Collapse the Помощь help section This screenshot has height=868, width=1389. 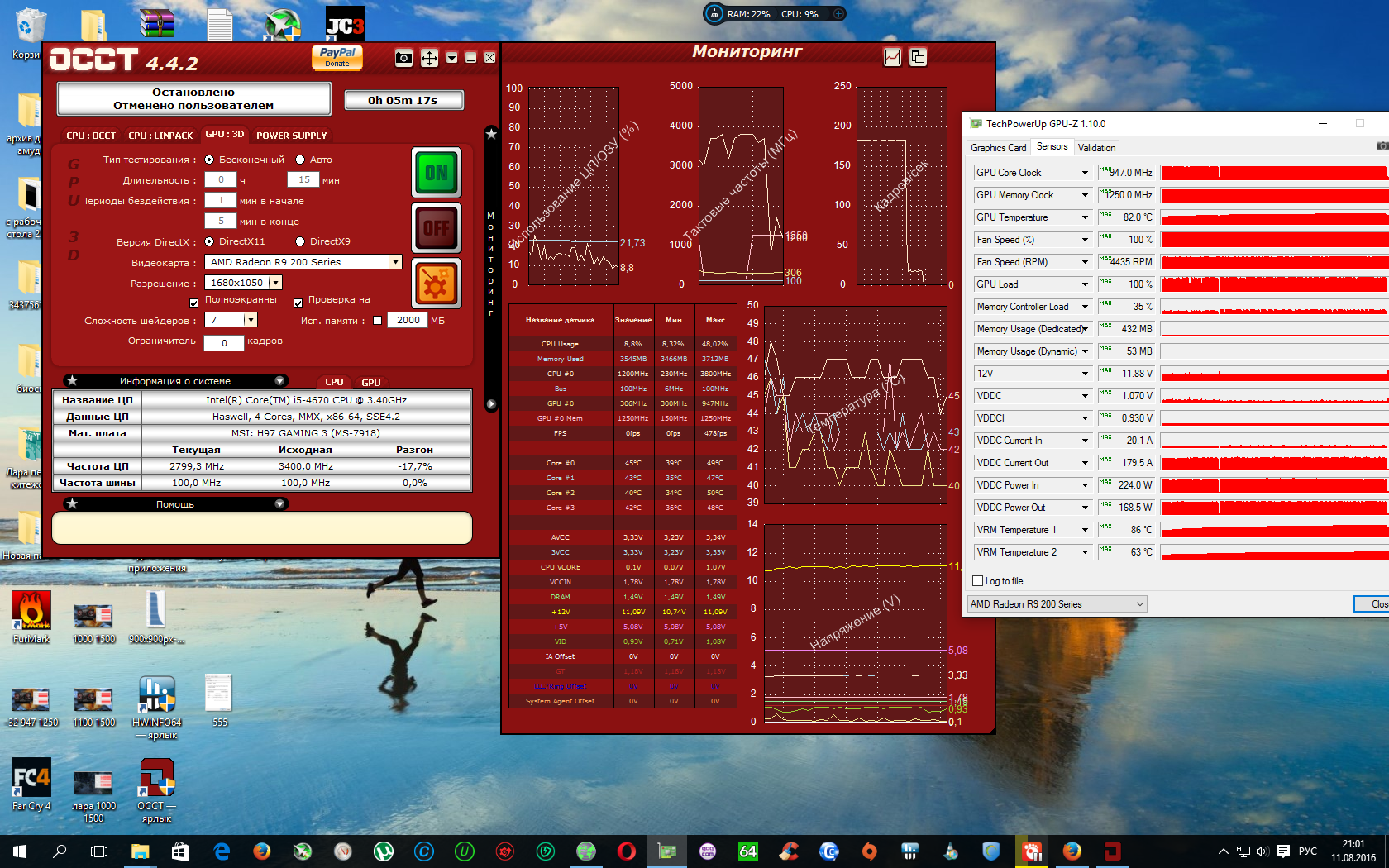279,504
